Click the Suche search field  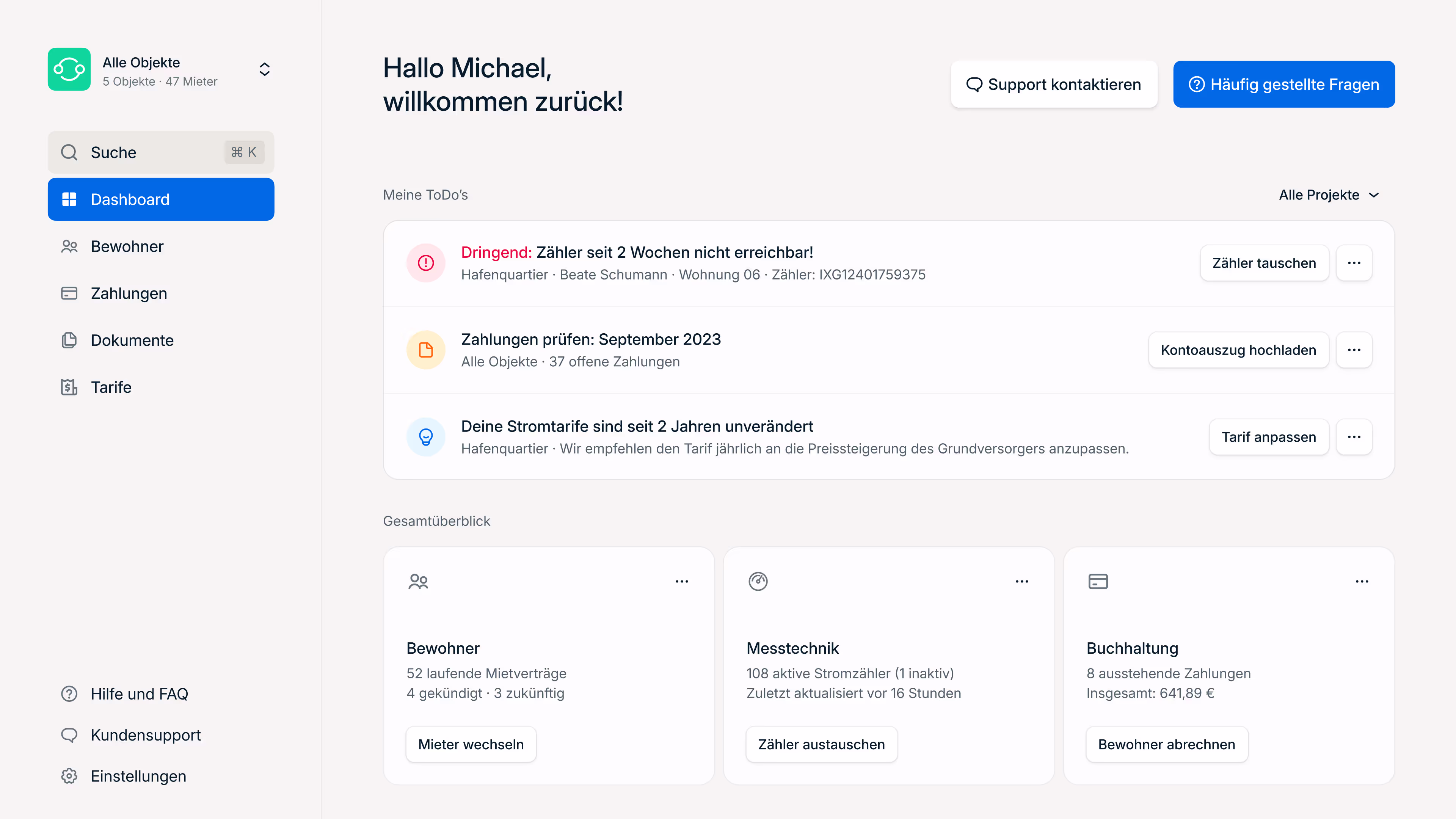coord(161,152)
